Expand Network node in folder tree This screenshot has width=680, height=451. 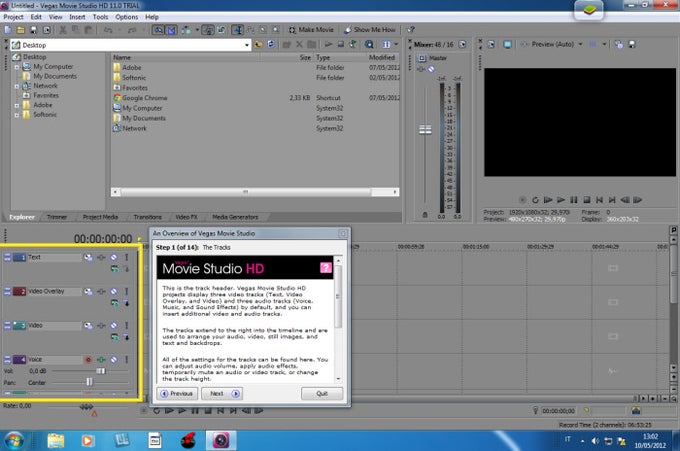(x=16, y=86)
